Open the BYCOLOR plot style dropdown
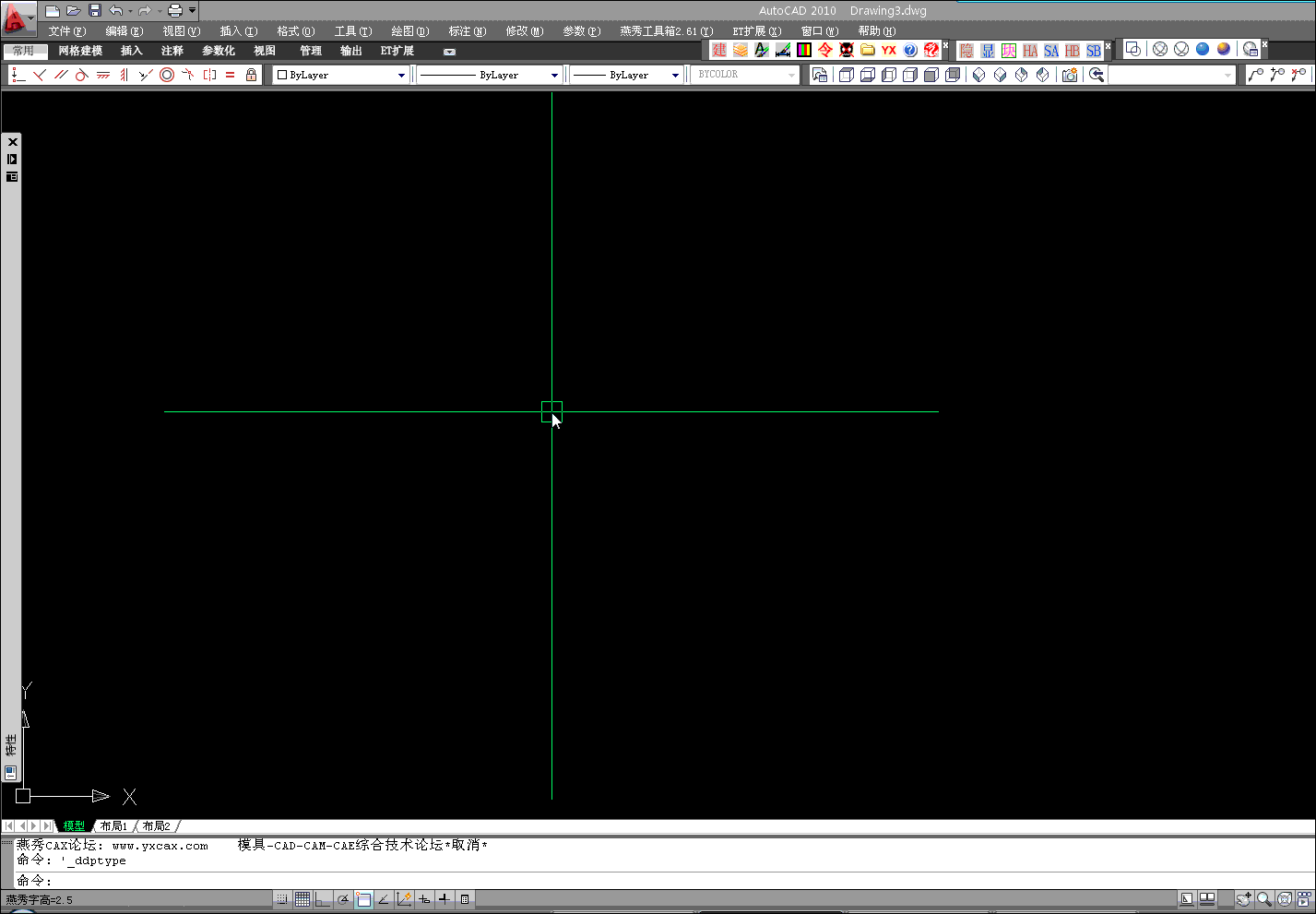This screenshot has width=1316, height=914. (x=745, y=75)
